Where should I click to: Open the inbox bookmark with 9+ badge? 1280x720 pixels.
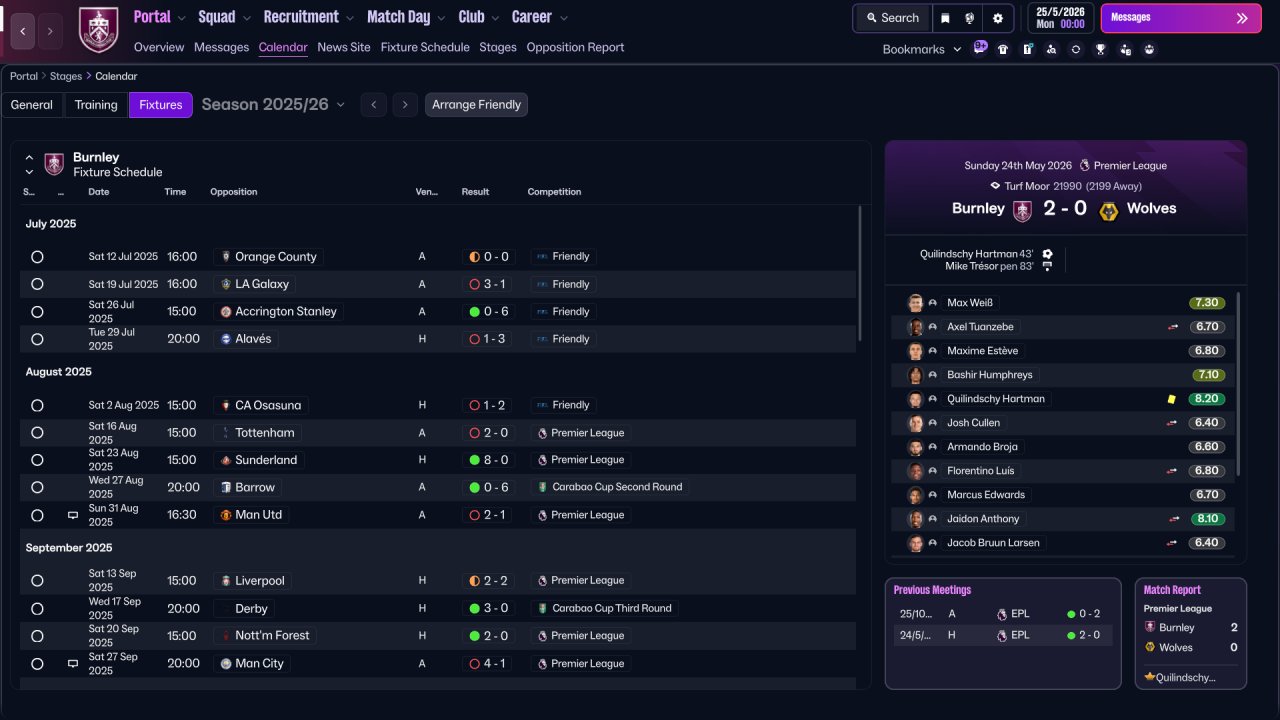(x=980, y=48)
